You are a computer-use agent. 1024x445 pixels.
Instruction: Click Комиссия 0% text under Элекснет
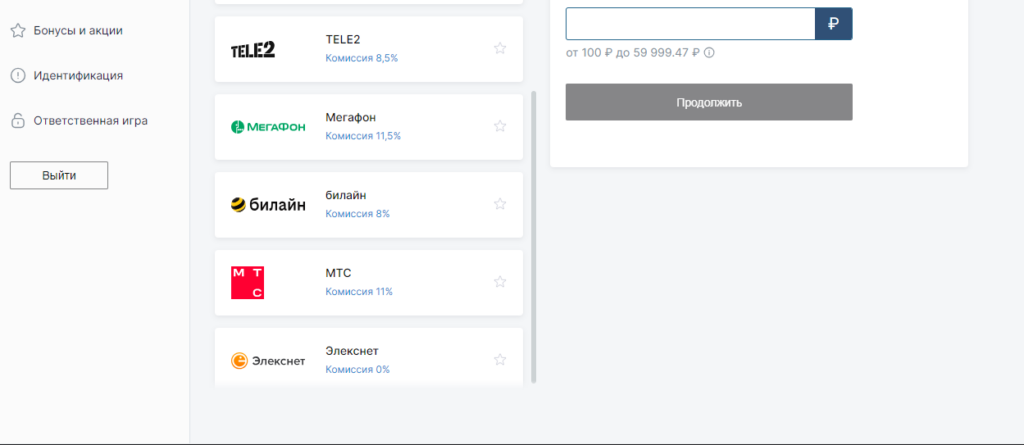tap(358, 369)
